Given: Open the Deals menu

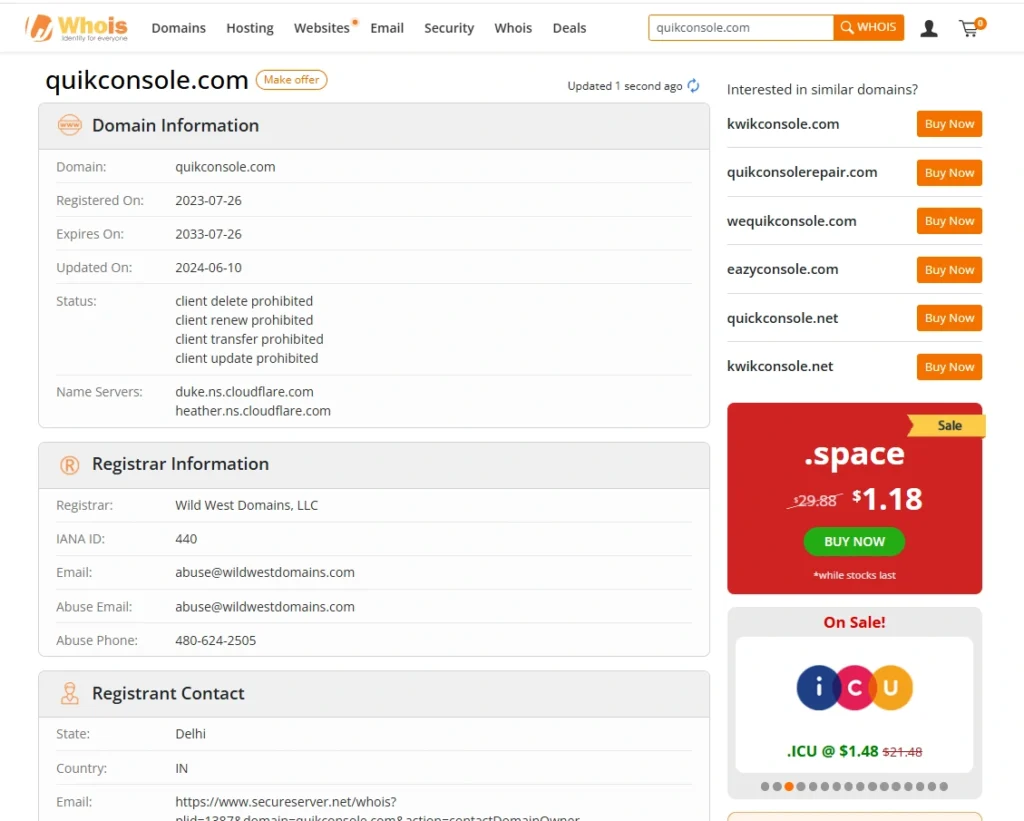Looking at the screenshot, I should coord(569,28).
